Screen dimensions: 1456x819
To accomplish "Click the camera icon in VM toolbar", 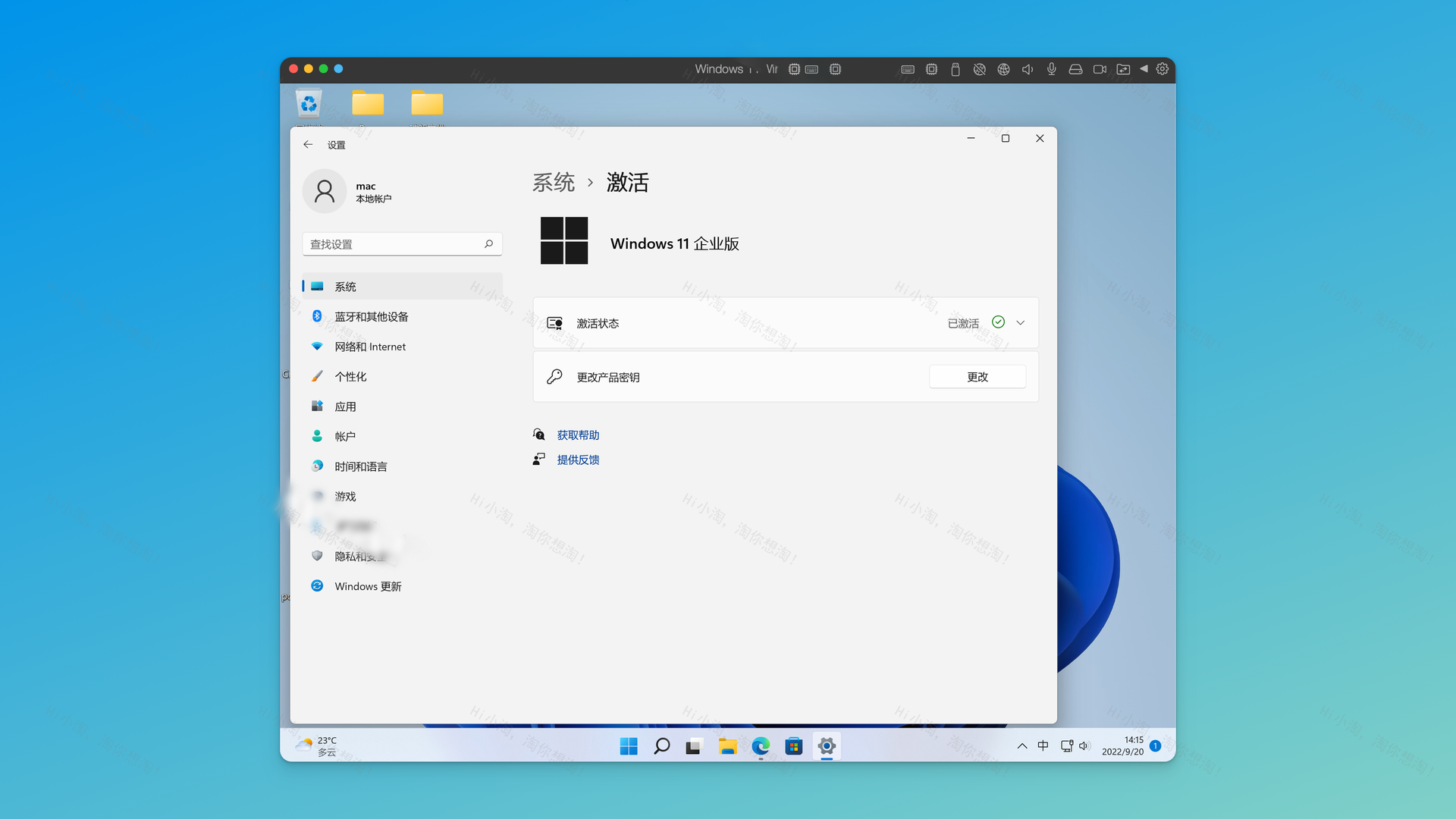I will (x=1100, y=69).
